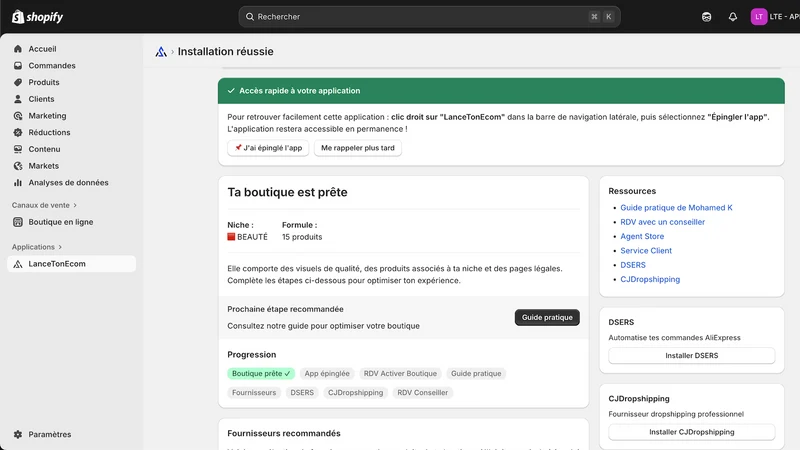Viewport: 800px width, 450px height.
Task: Click the Marketing target icon
Action: 18,116
